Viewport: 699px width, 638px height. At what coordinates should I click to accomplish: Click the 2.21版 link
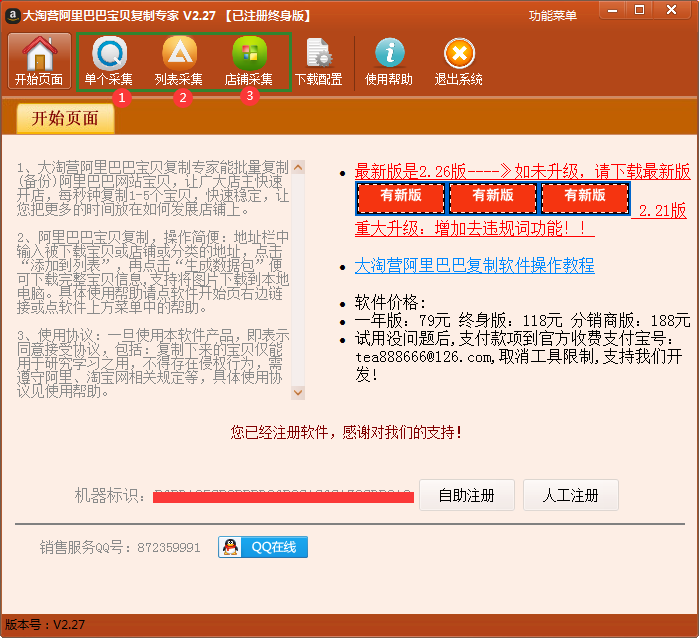coord(662,210)
